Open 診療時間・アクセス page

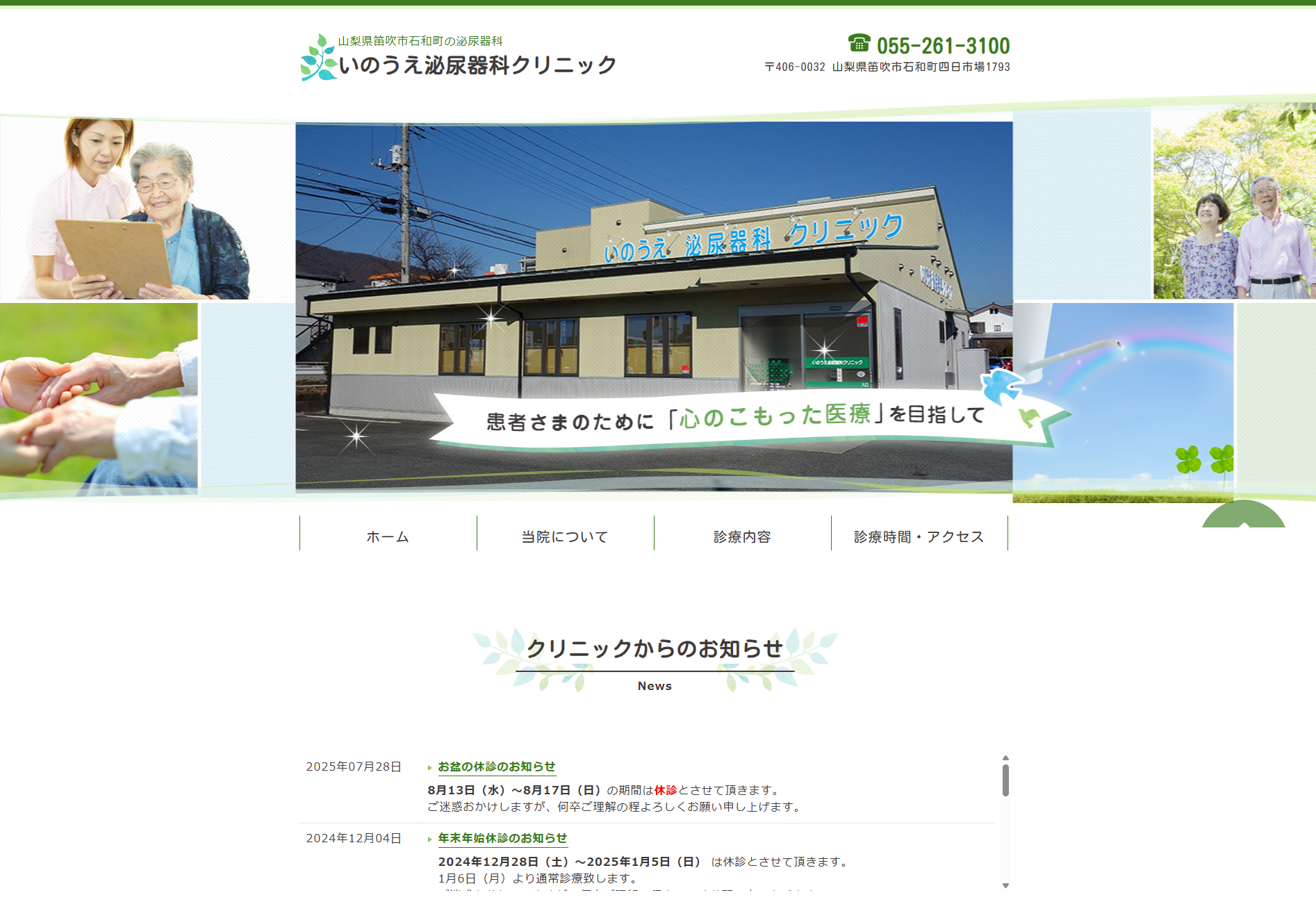point(919,536)
